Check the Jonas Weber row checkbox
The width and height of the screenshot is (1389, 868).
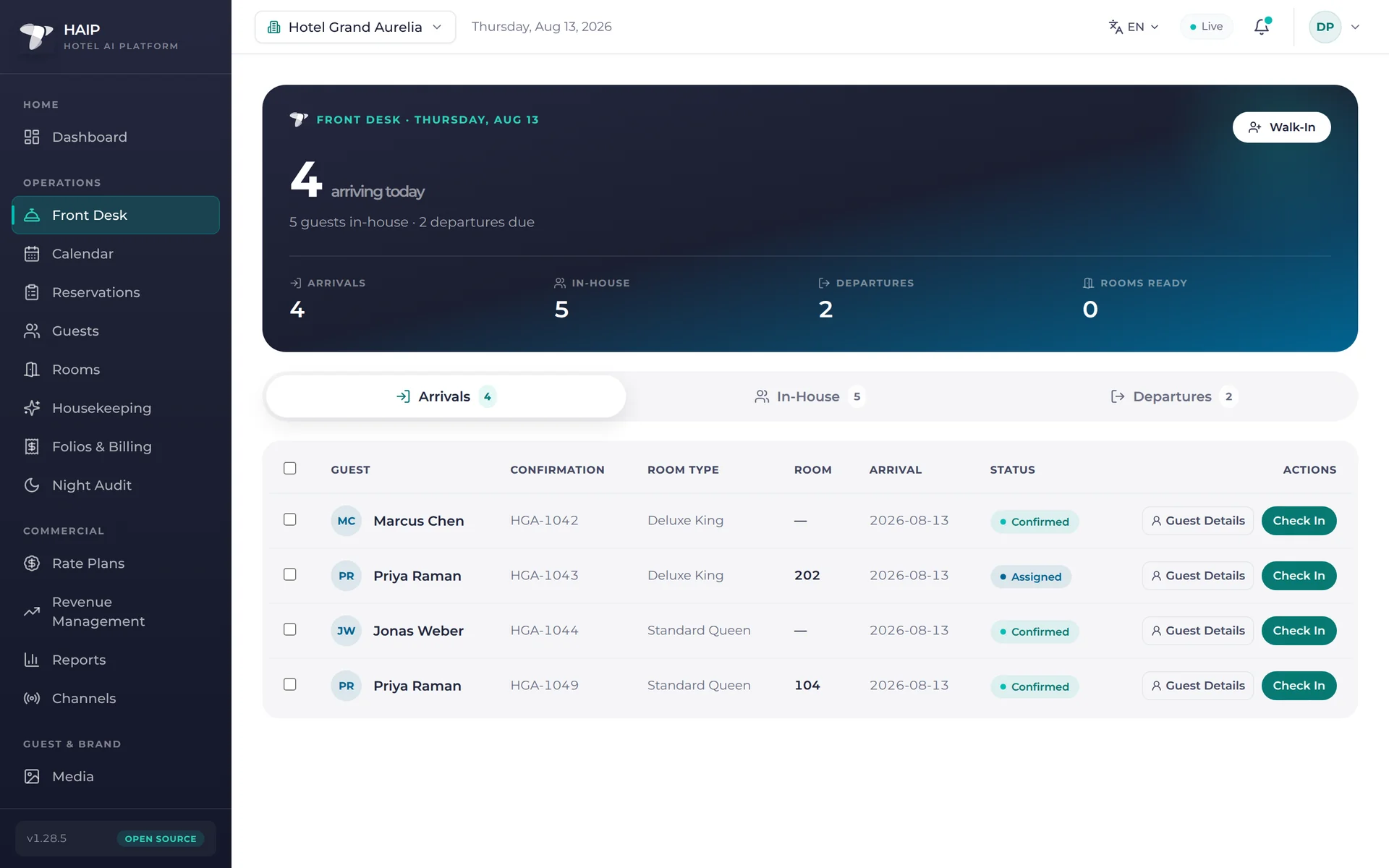tap(290, 629)
